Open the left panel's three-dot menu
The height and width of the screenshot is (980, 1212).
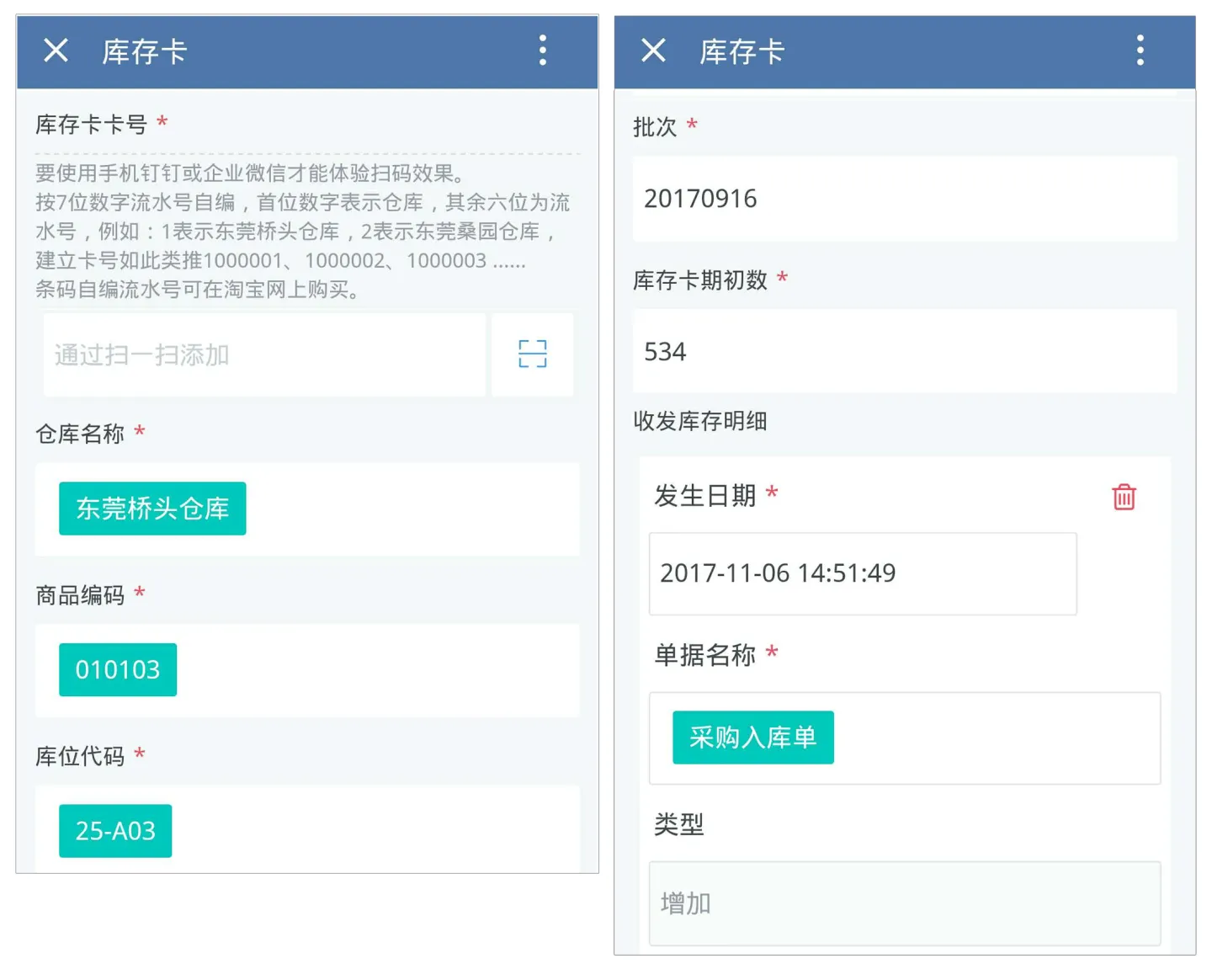pos(543,51)
